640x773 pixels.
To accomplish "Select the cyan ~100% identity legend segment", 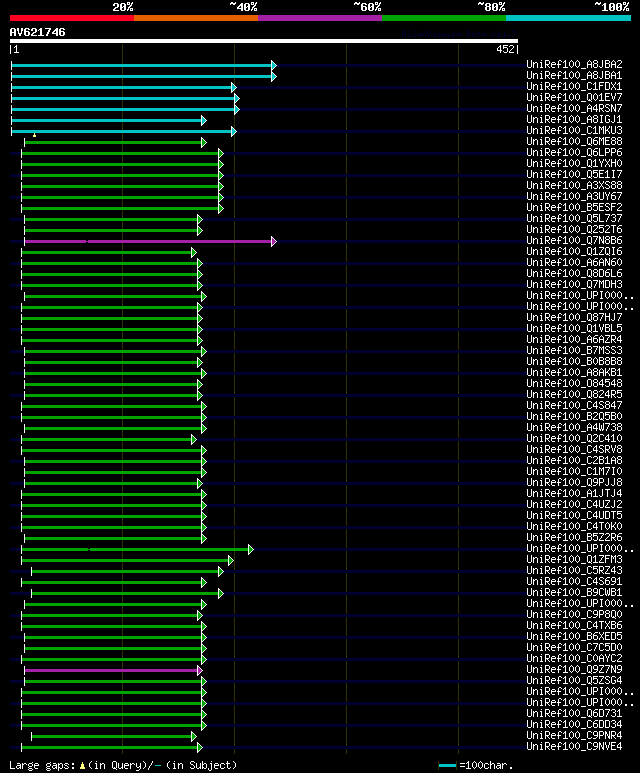I will coord(569,18).
